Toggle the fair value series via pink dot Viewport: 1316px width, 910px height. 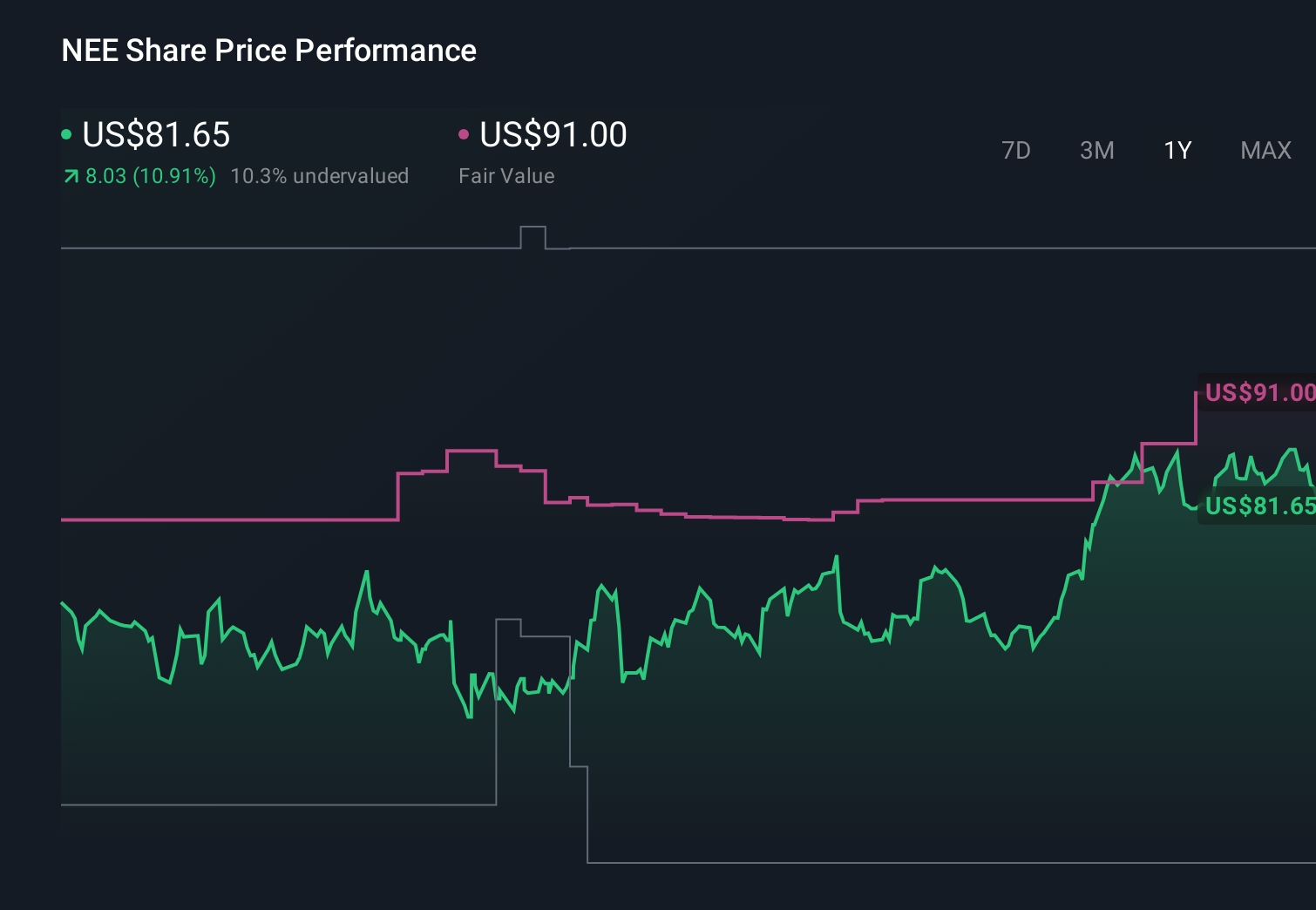click(x=465, y=133)
